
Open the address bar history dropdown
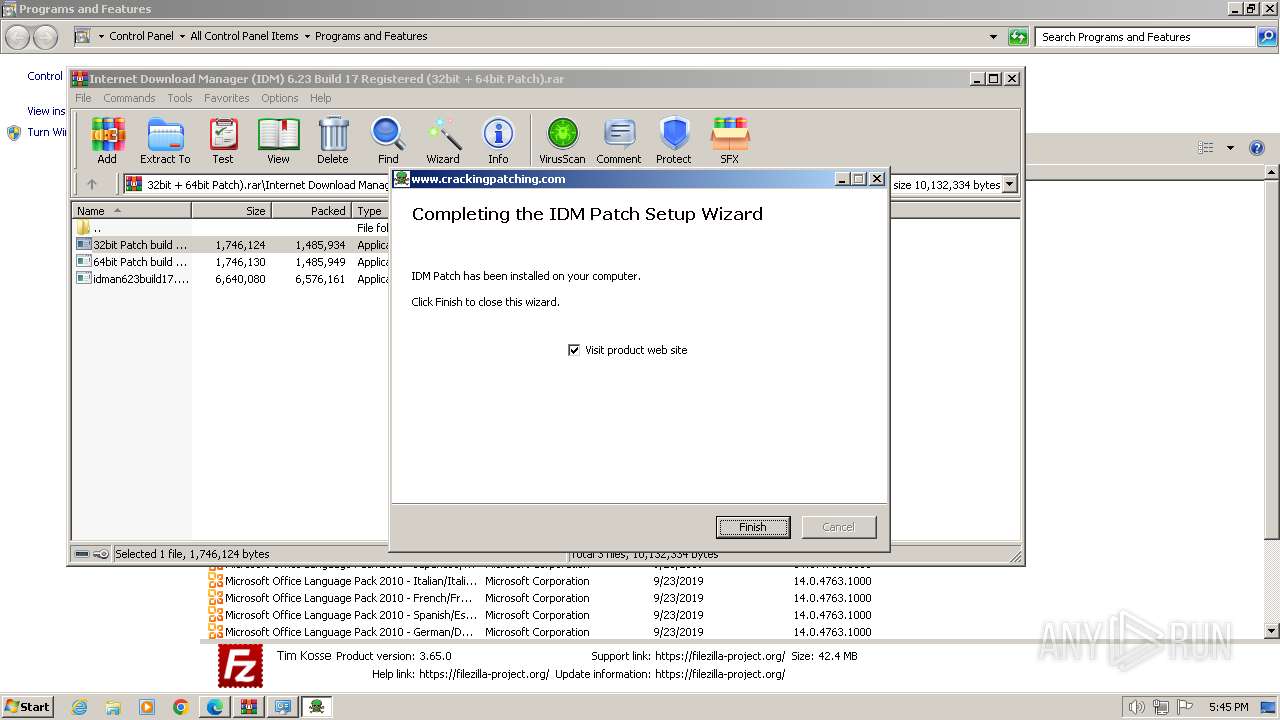coord(993,37)
